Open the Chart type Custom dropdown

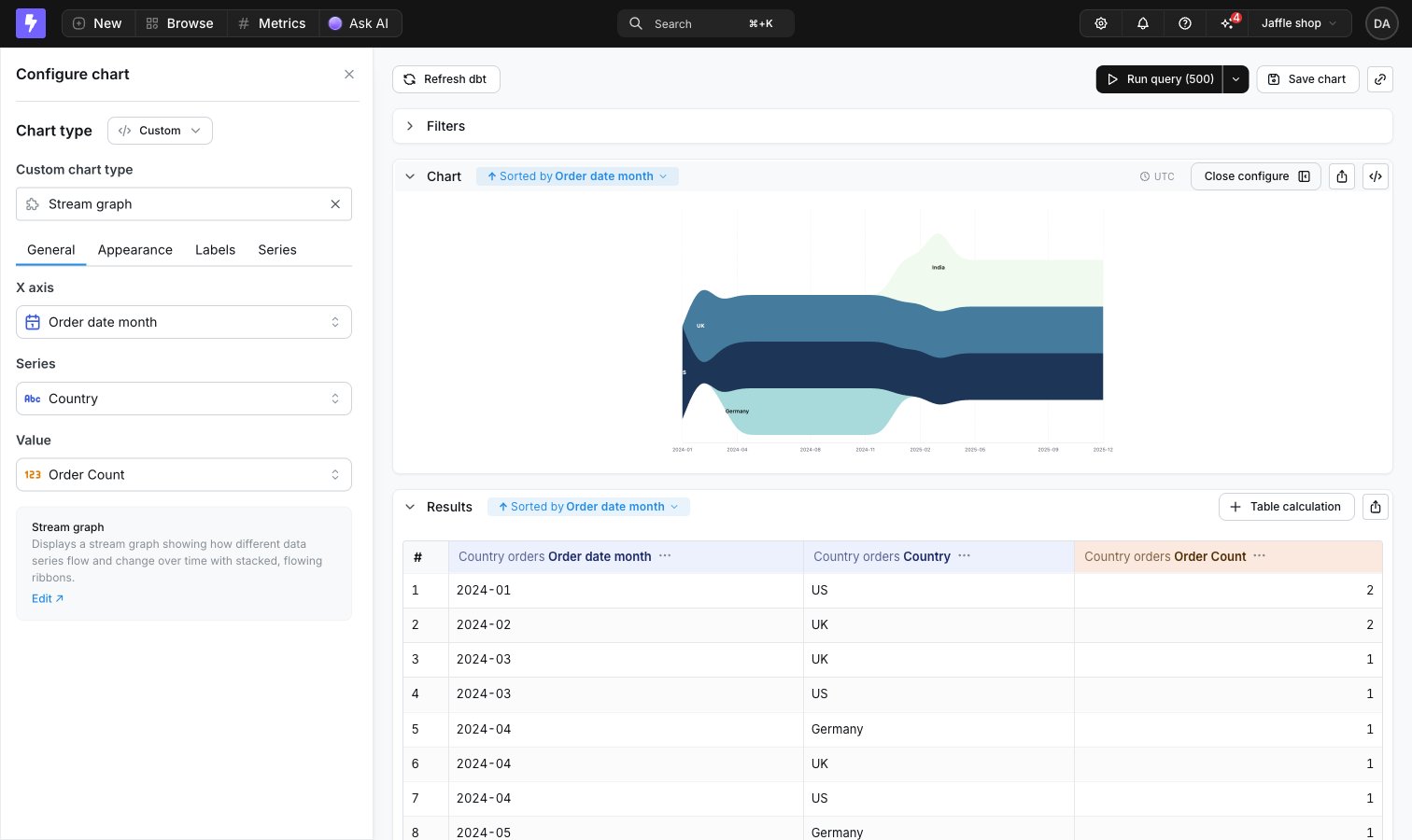pyautogui.click(x=160, y=131)
